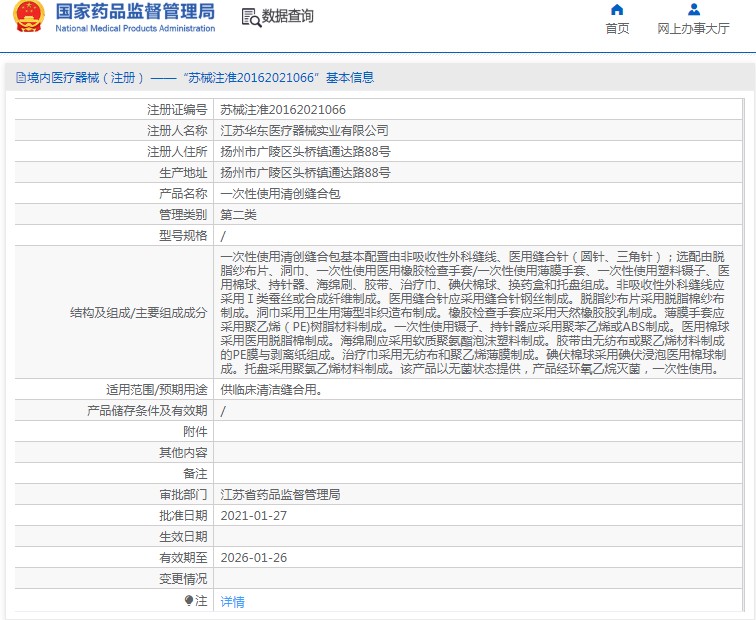
Task: Select registration number 苏械注准20162021066 value
Action: click(x=283, y=110)
